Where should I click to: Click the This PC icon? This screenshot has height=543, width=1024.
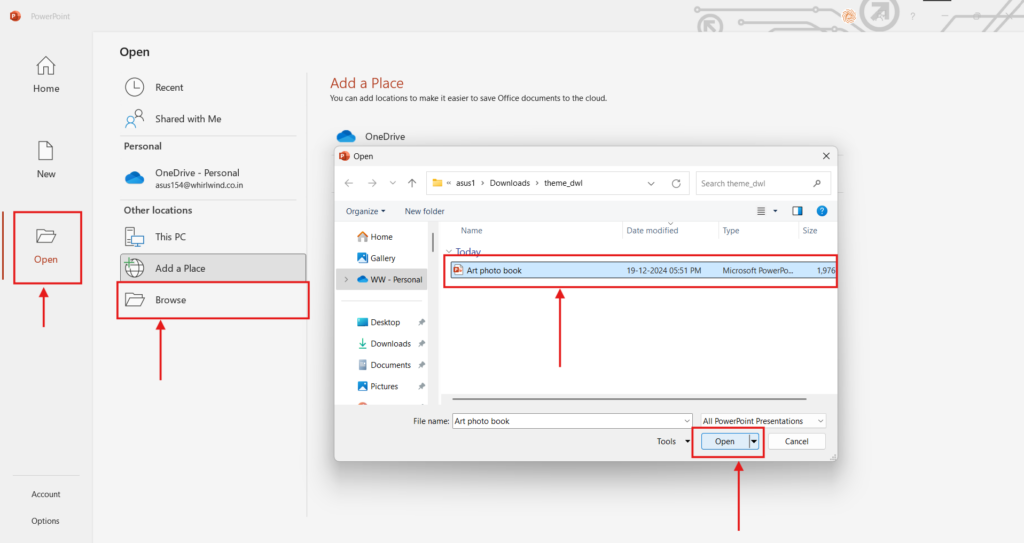[x=134, y=237]
